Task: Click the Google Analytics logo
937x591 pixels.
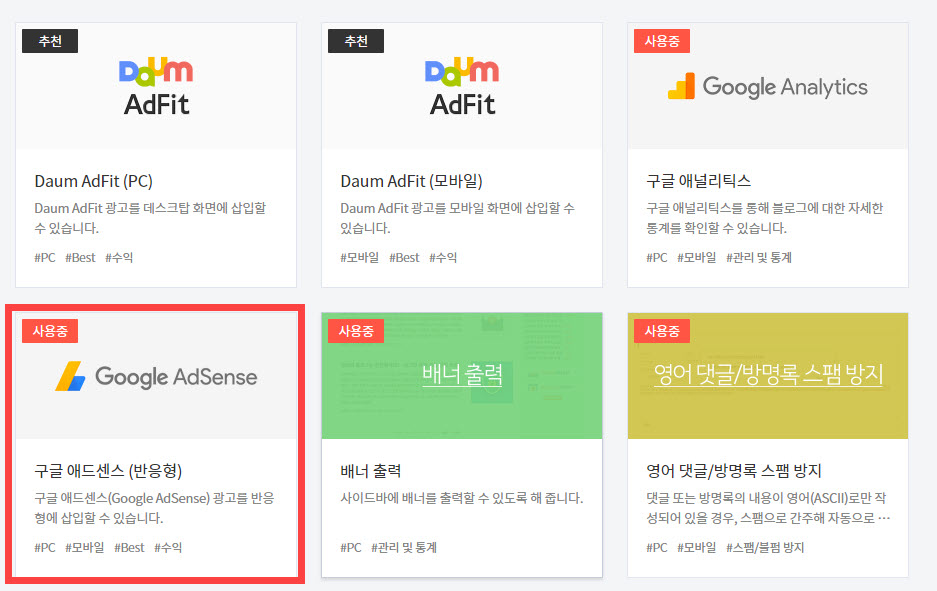Action: click(x=768, y=87)
